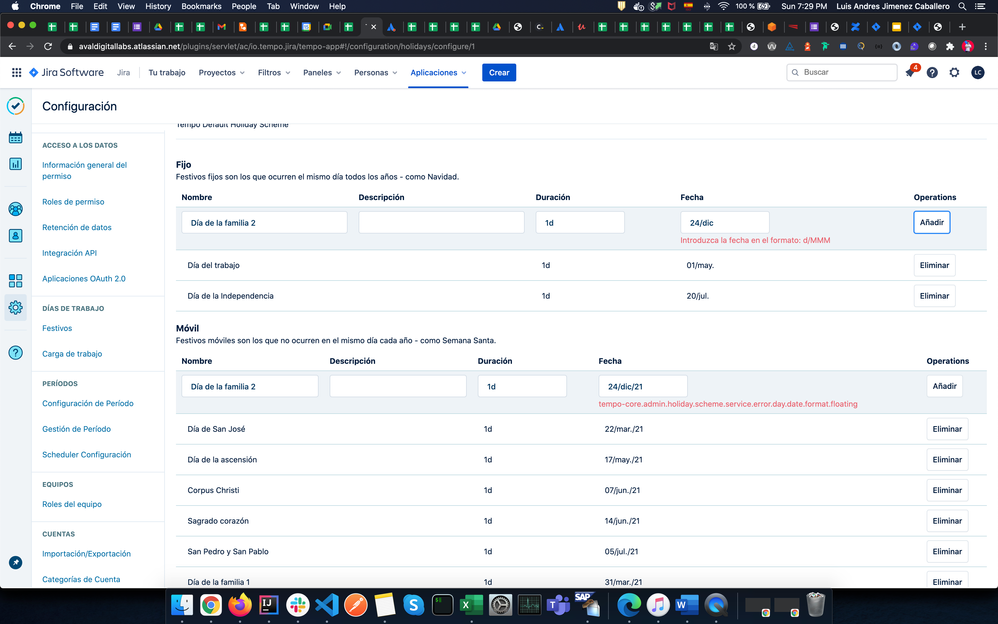Open Roles de permiso link
Screen dimensions: 998x624
click(x=73, y=201)
